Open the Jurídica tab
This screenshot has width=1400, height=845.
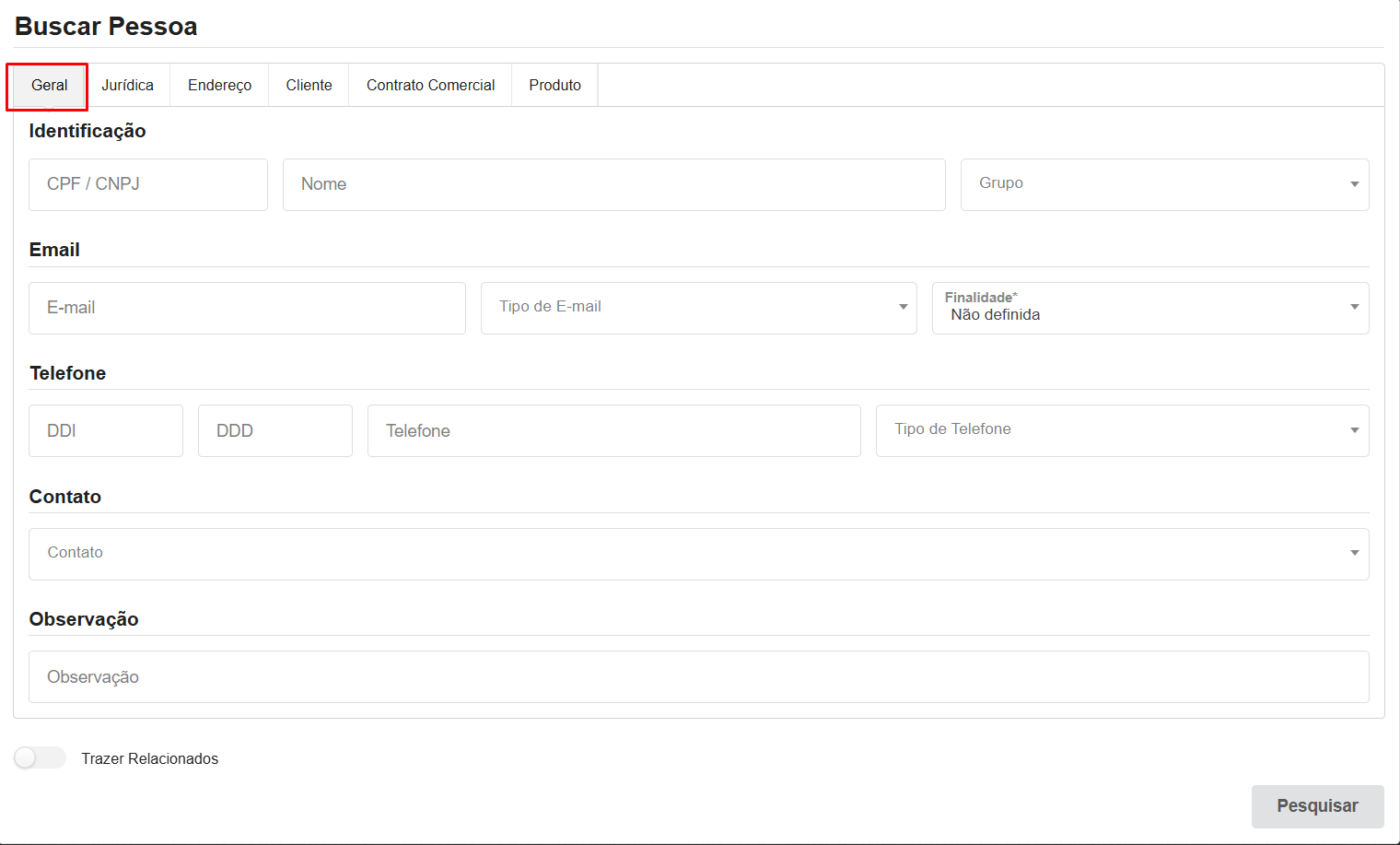(127, 85)
